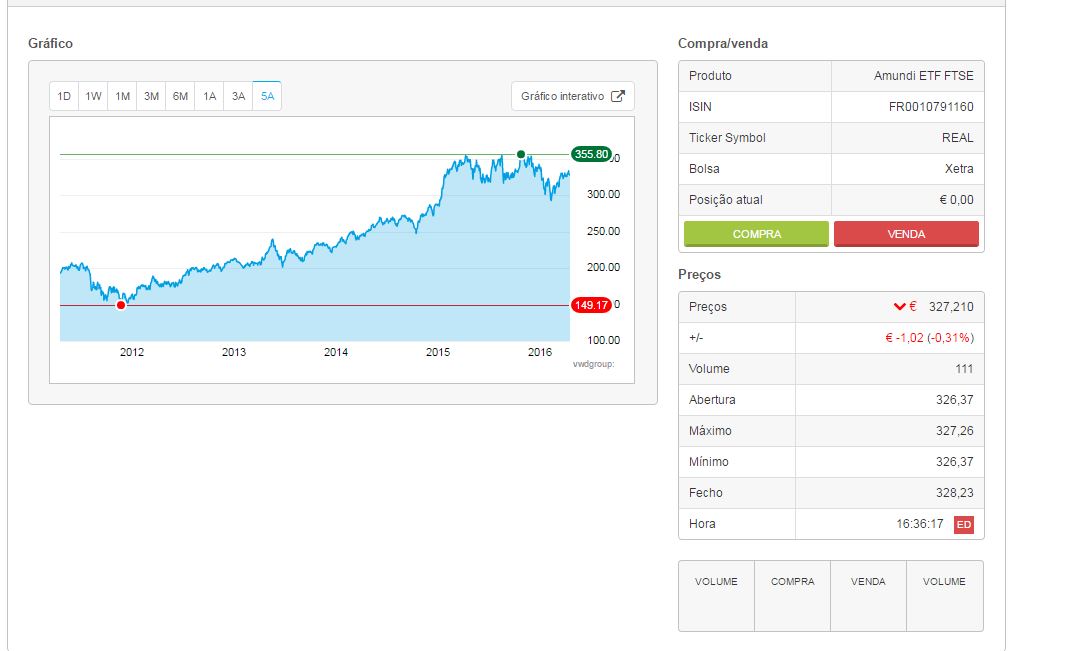This screenshot has height=651, width=1082.
Task: Click the 149.17 low price label
Action: [x=590, y=305]
